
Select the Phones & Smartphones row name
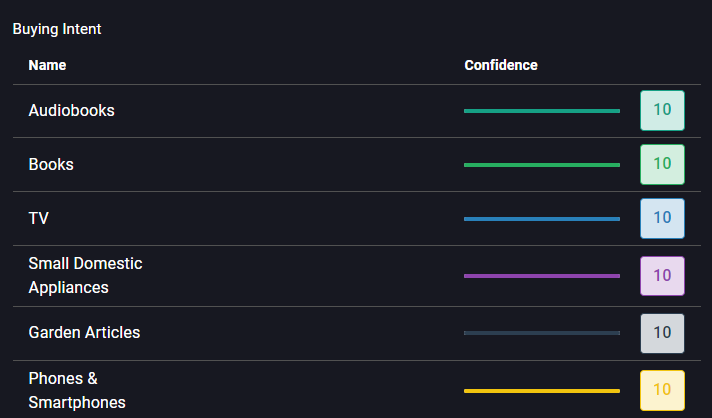coord(77,390)
